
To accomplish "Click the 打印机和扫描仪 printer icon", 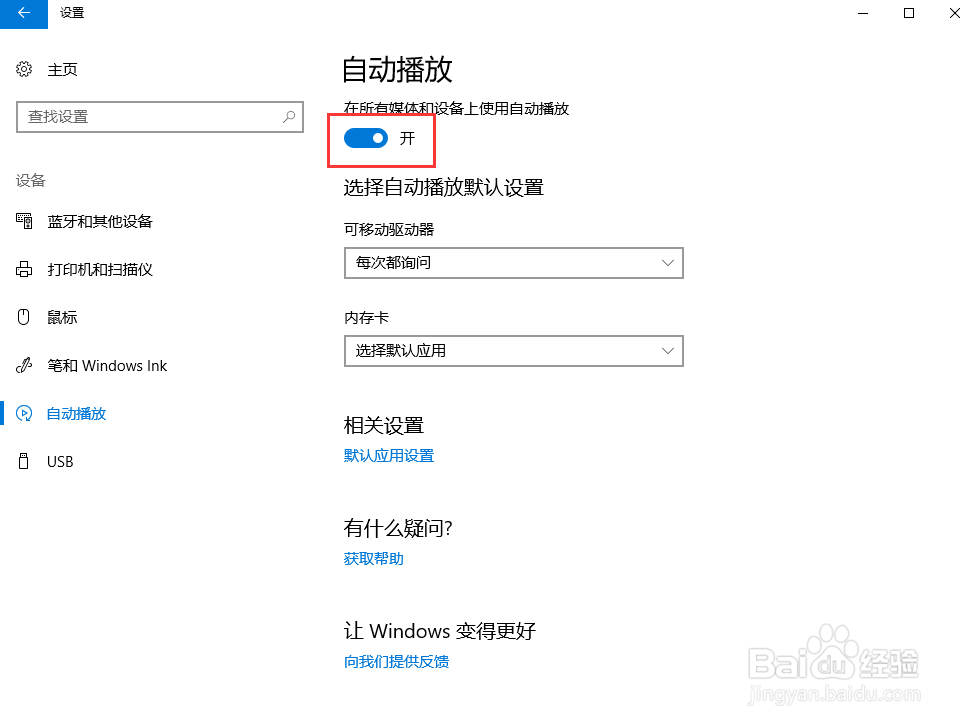I will [25, 270].
